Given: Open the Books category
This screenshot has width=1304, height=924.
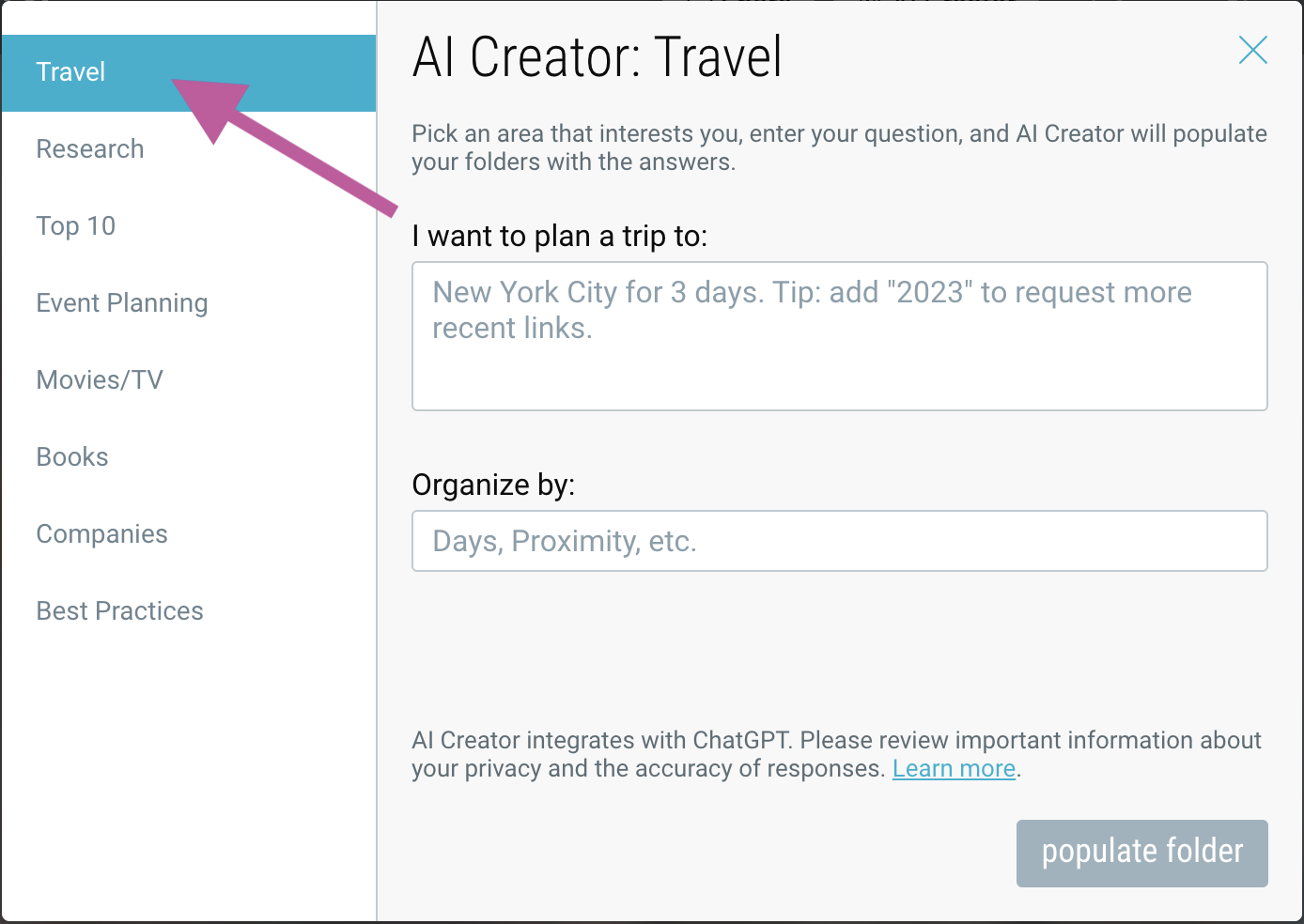Looking at the screenshot, I should [72, 456].
